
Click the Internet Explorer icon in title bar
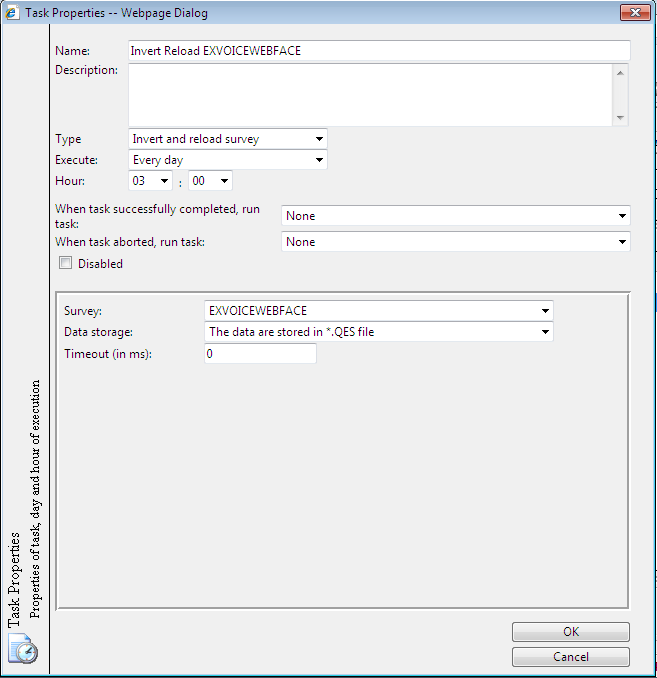13,13
